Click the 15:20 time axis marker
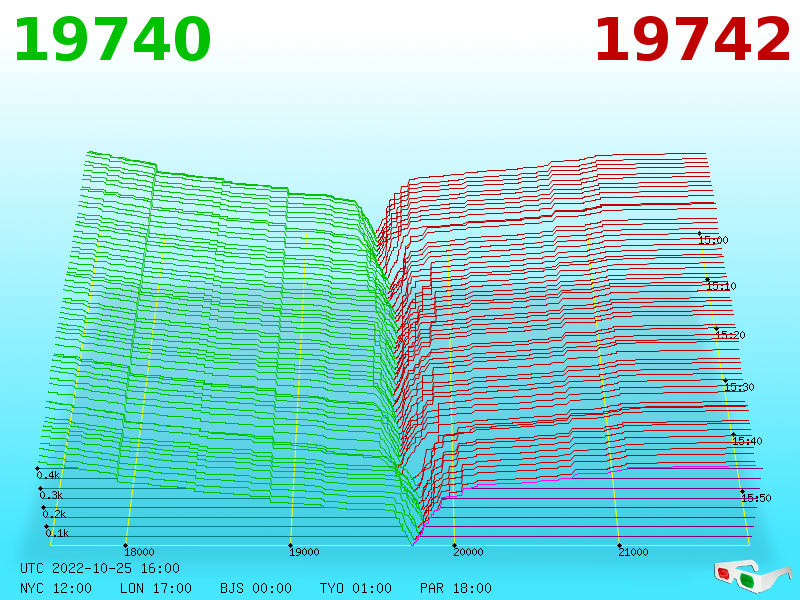This screenshot has width=800, height=600. 730,335
